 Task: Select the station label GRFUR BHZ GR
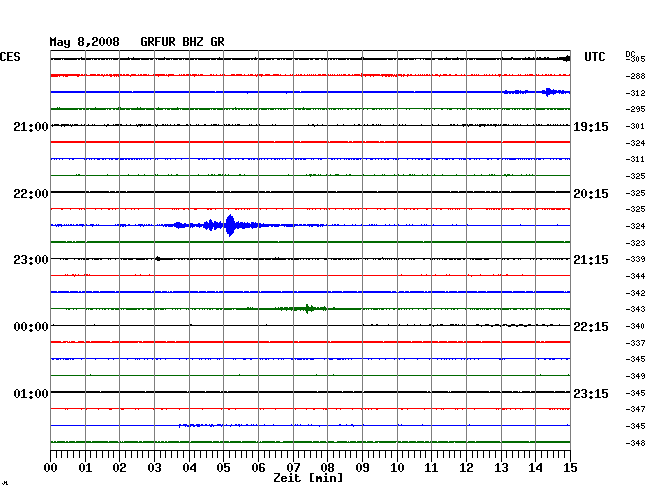(182, 42)
